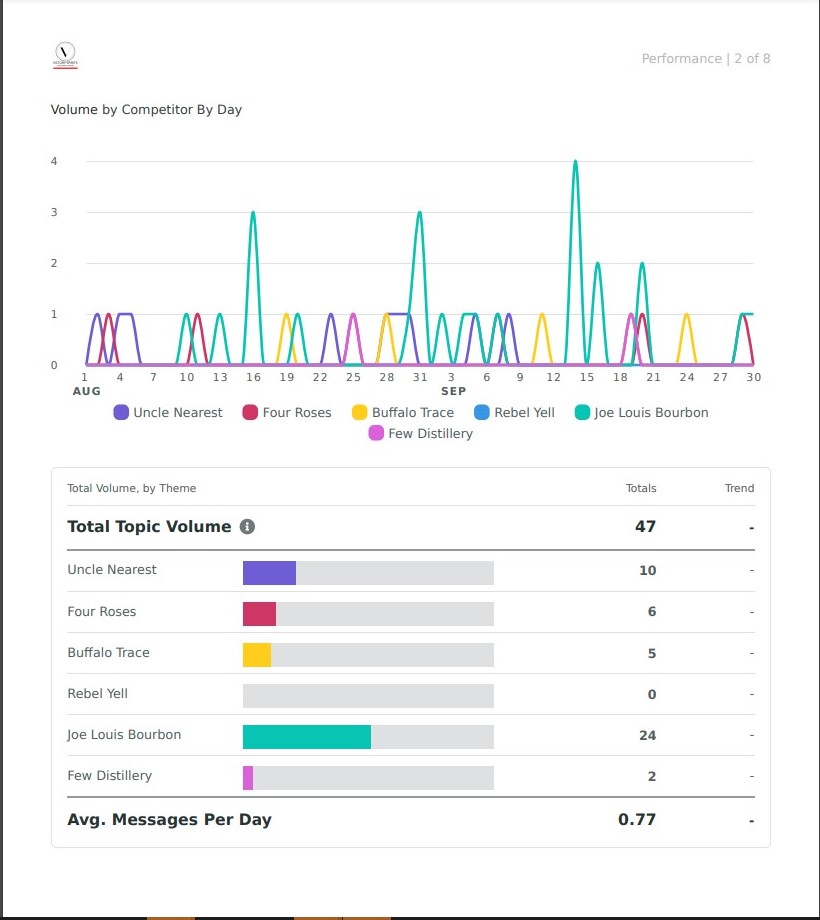Toggle Four Roses legend swatch
This screenshot has height=920, width=820.
(x=250, y=412)
